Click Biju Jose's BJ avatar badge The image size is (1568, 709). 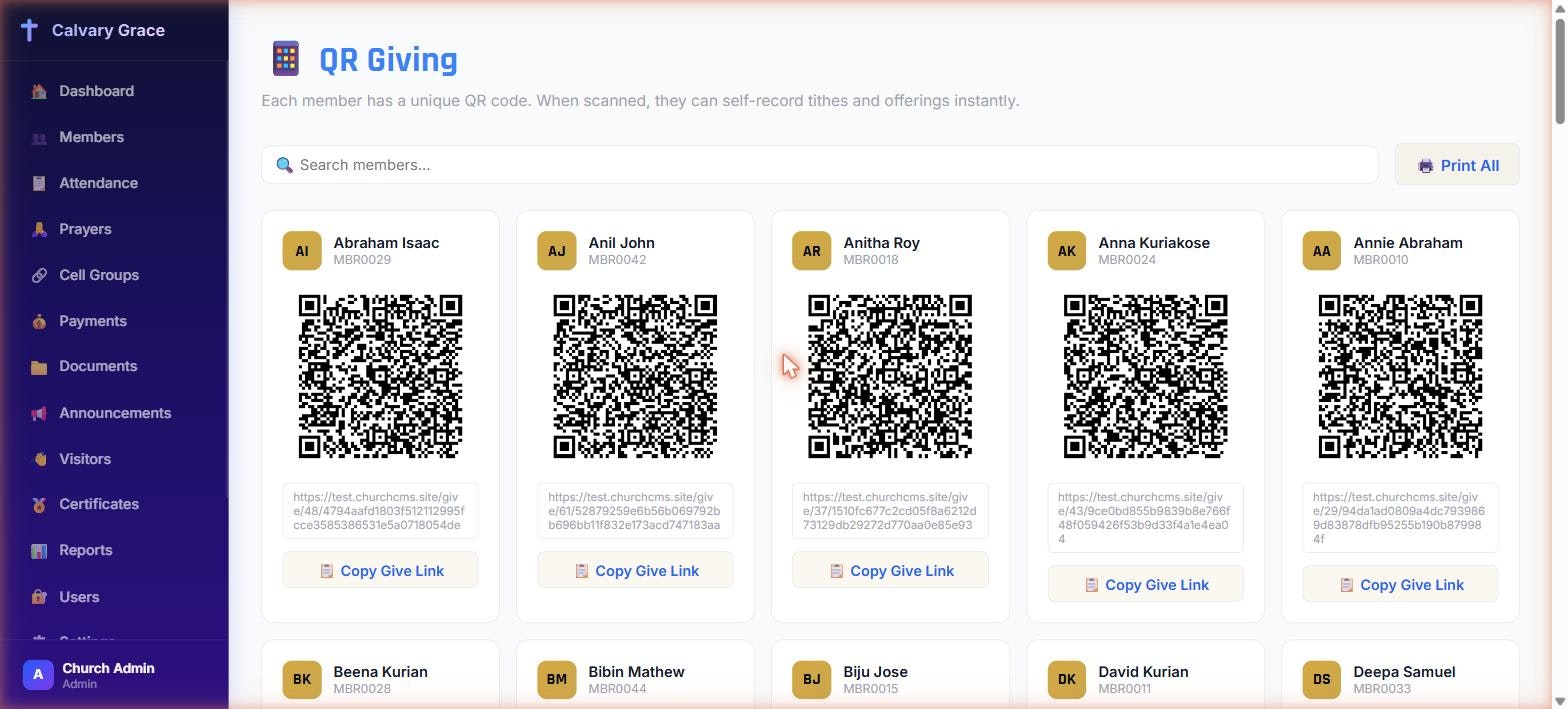pos(812,680)
